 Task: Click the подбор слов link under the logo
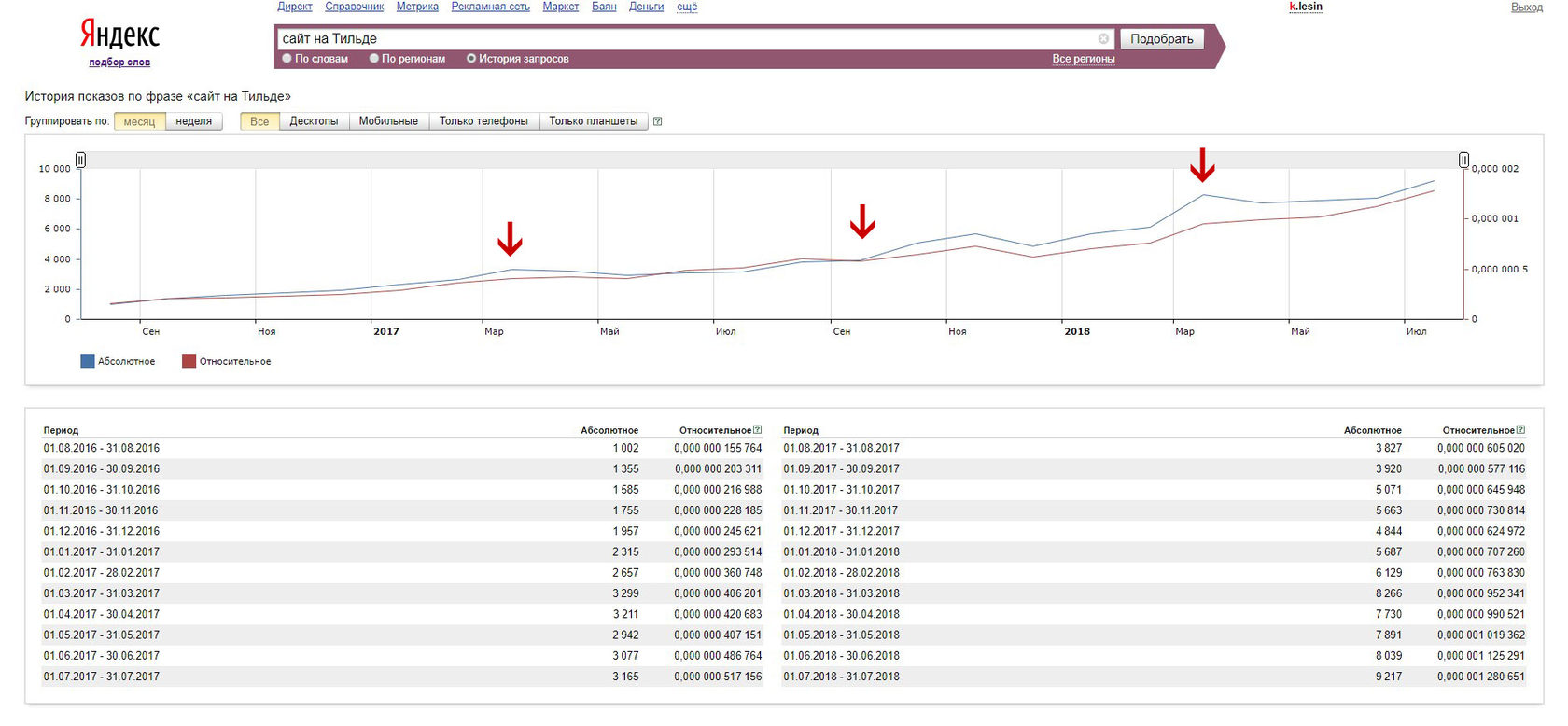click(119, 63)
